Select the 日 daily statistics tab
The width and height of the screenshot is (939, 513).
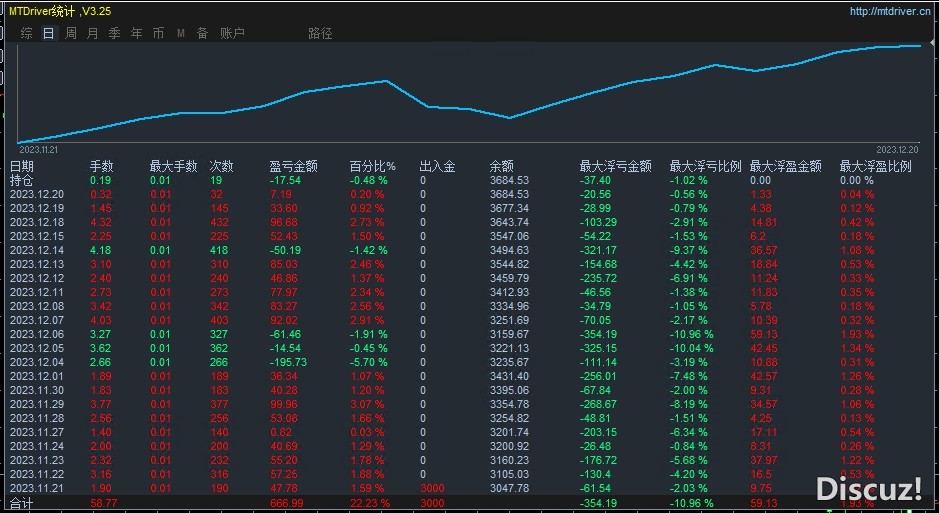[49, 34]
